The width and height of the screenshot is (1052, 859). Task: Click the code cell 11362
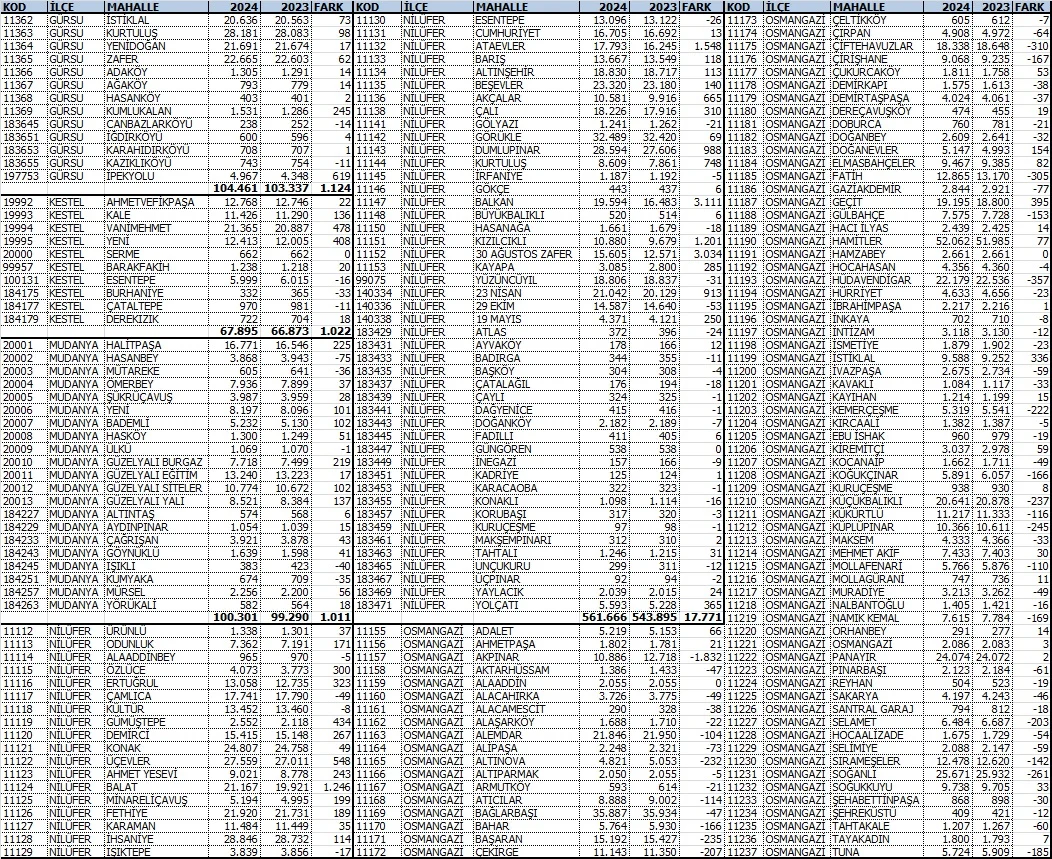click(x=24, y=19)
